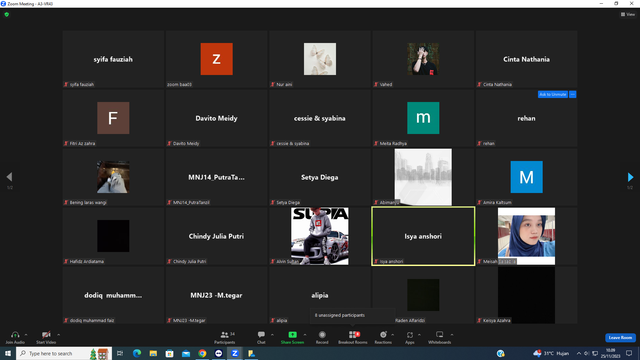640x360 pixels.
Task: Click the dodiq muhamm... name tile
Action: coord(113,295)
